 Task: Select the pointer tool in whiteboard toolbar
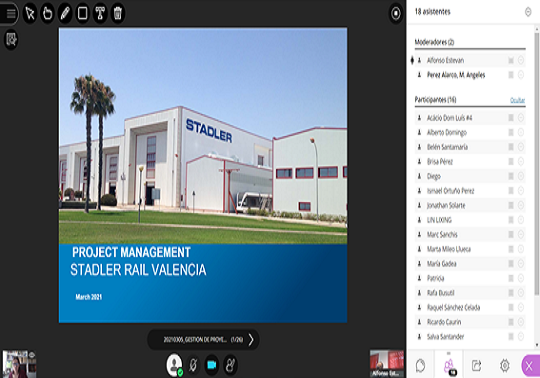(x=30, y=13)
